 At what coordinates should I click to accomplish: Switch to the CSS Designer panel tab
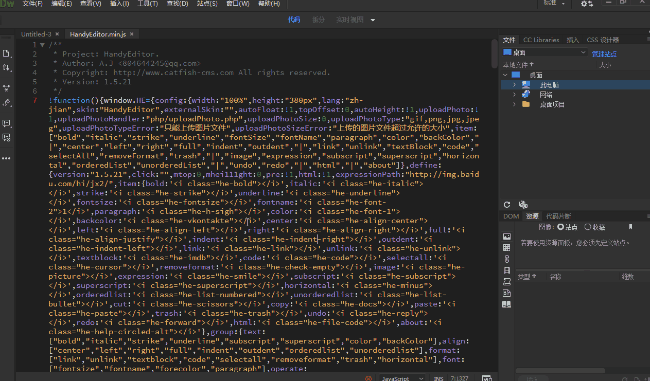point(603,40)
